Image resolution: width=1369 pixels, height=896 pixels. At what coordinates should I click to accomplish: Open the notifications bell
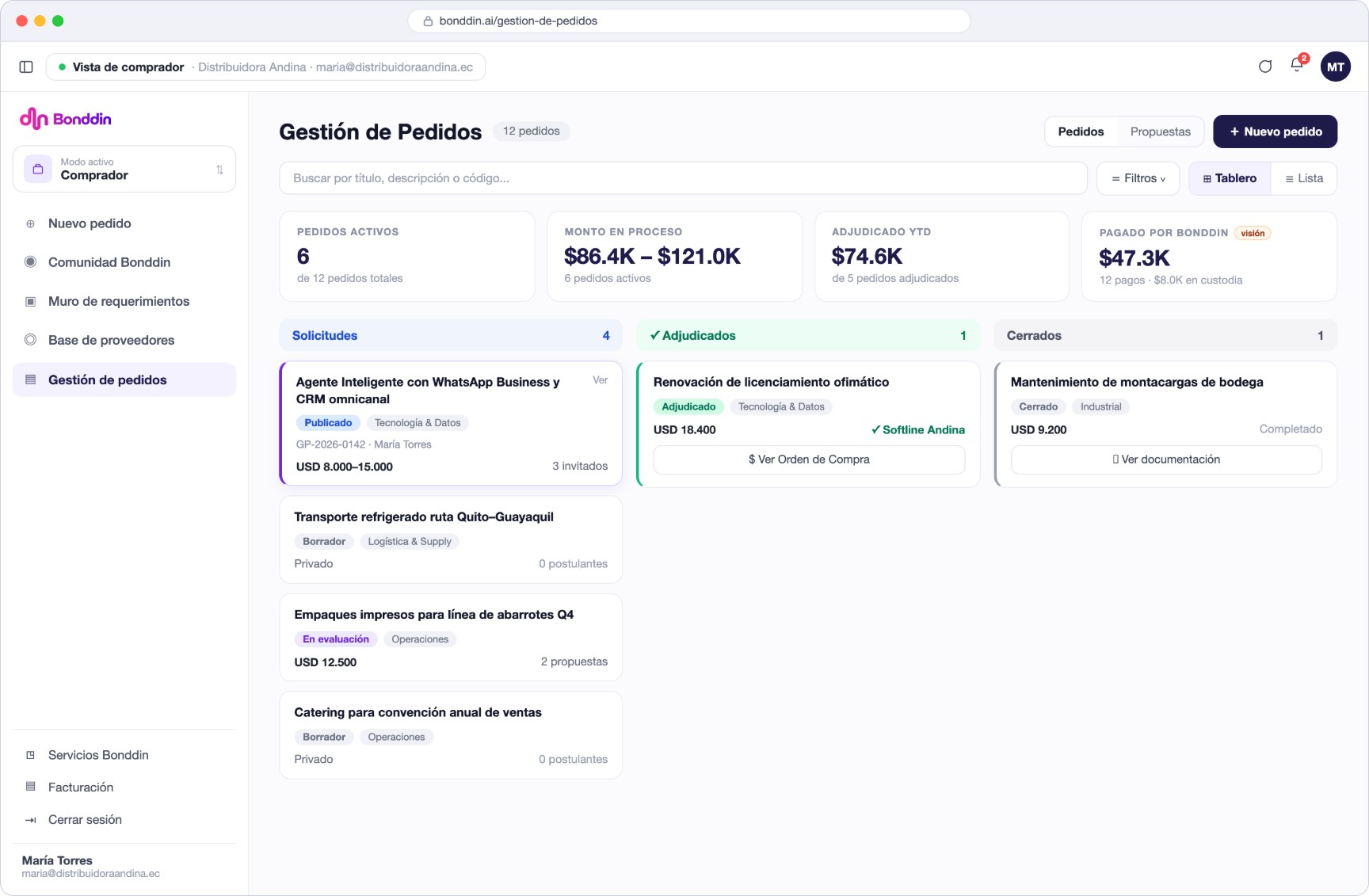pyautogui.click(x=1297, y=66)
